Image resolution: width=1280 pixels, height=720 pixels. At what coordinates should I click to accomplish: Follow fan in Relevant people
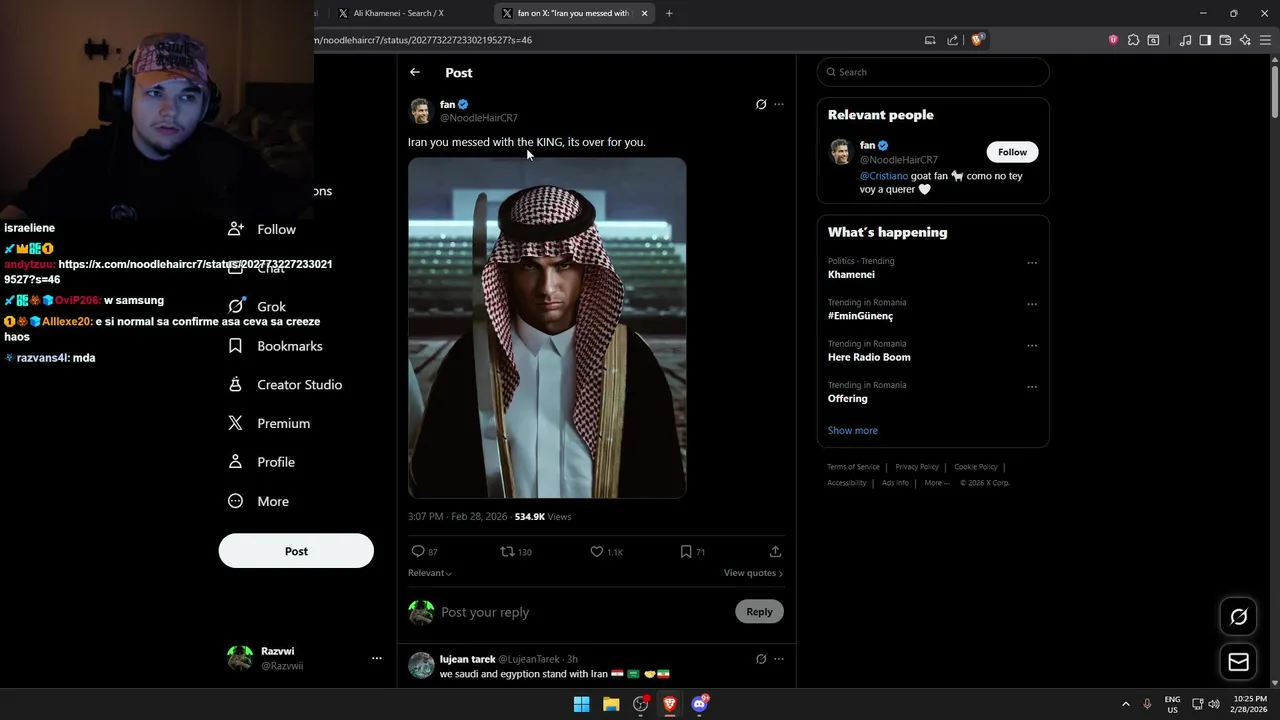tap(1012, 152)
